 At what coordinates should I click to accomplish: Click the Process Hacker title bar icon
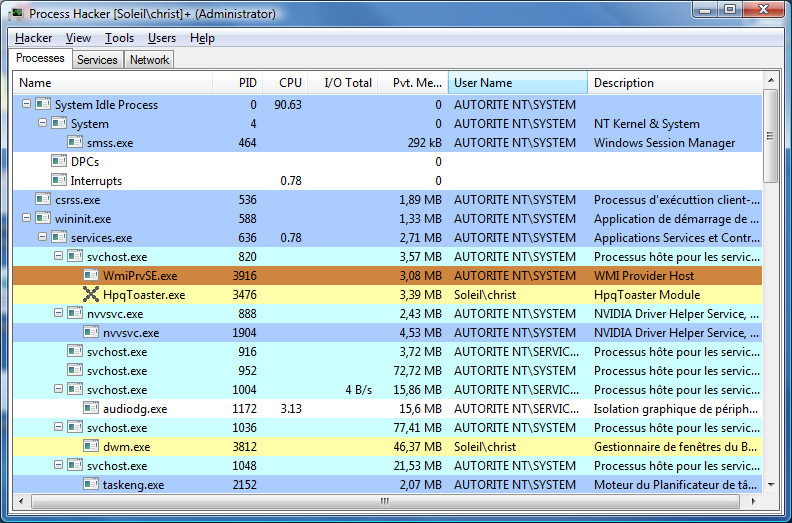[17, 14]
